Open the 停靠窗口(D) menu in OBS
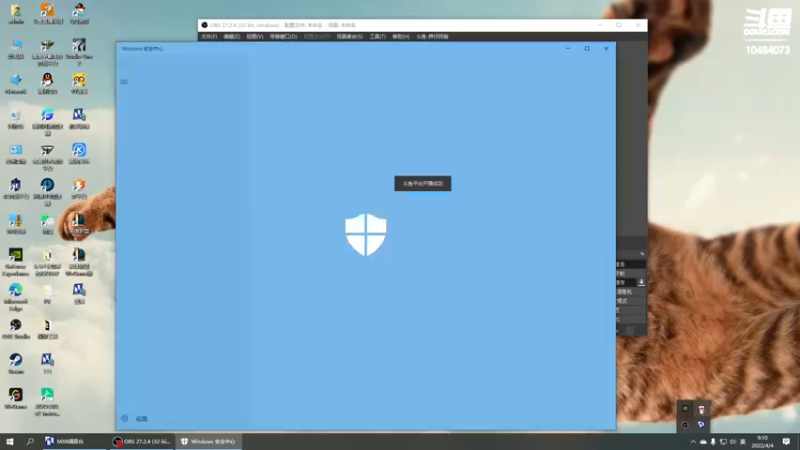The height and width of the screenshot is (450, 800). point(283,37)
